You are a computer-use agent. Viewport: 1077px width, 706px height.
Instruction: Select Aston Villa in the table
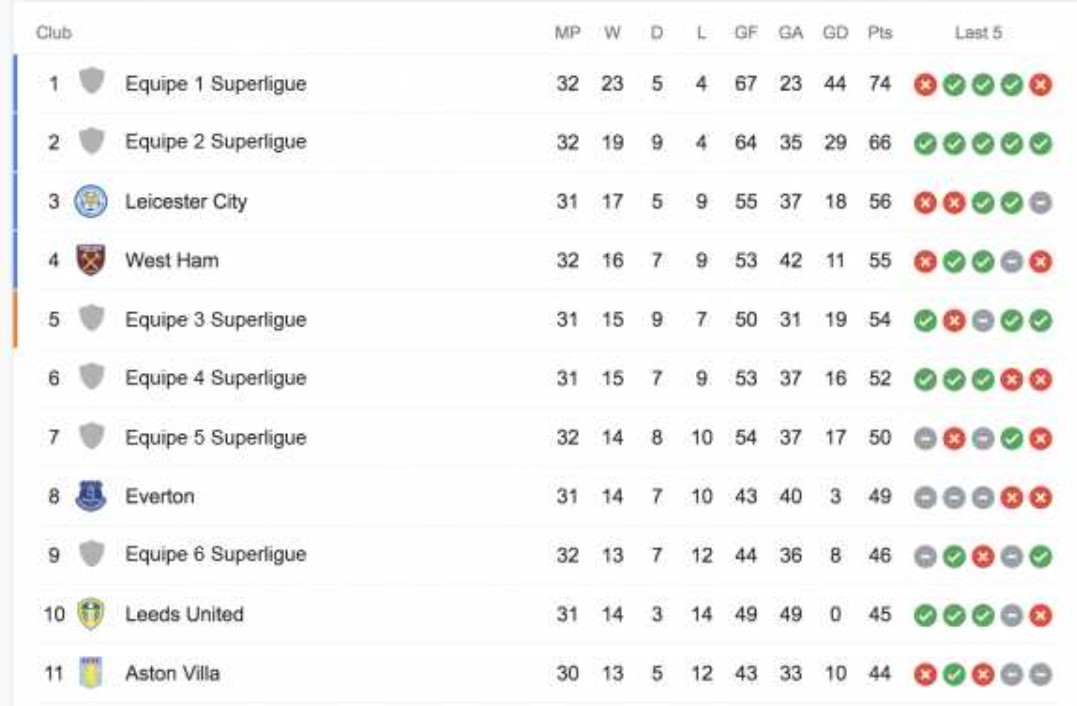(172, 673)
